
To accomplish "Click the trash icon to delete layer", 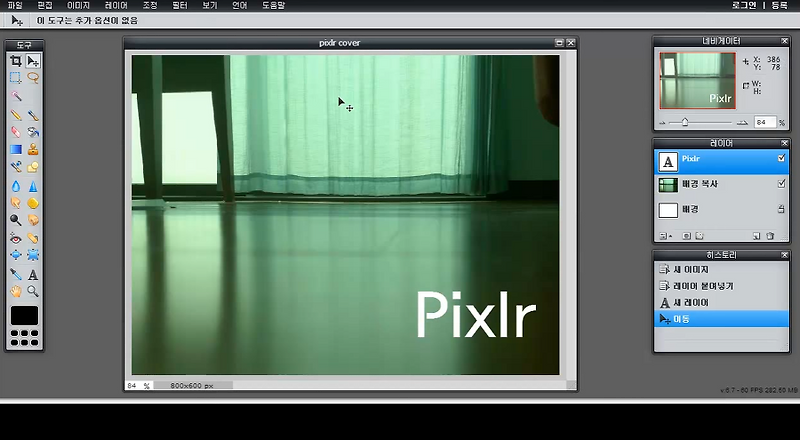I will click(770, 236).
